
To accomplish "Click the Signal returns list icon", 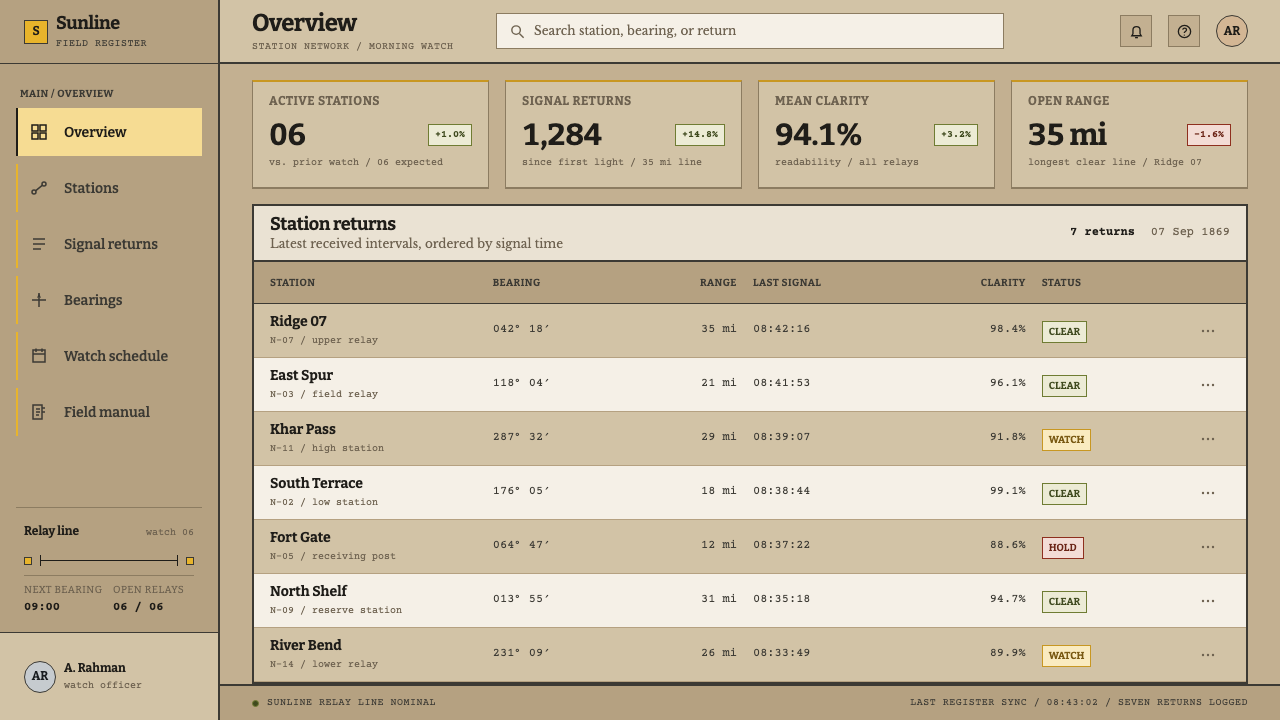I will [x=39, y=244].
